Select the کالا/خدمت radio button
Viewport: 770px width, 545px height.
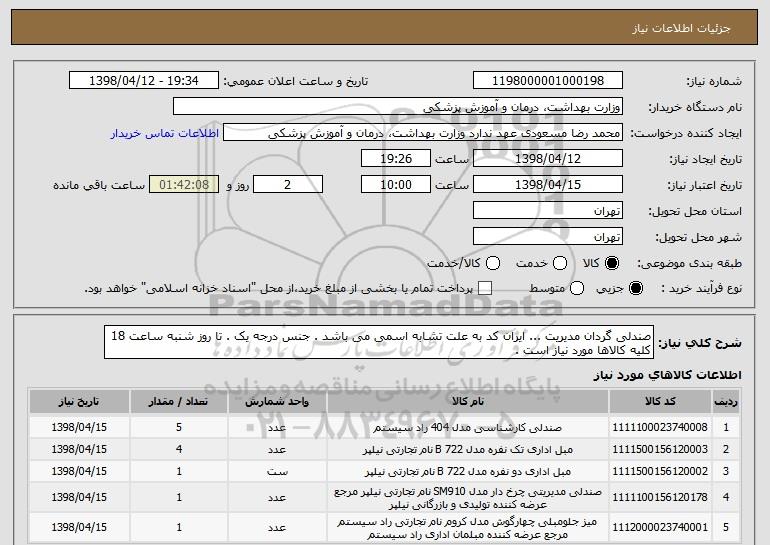coord(493,263)
